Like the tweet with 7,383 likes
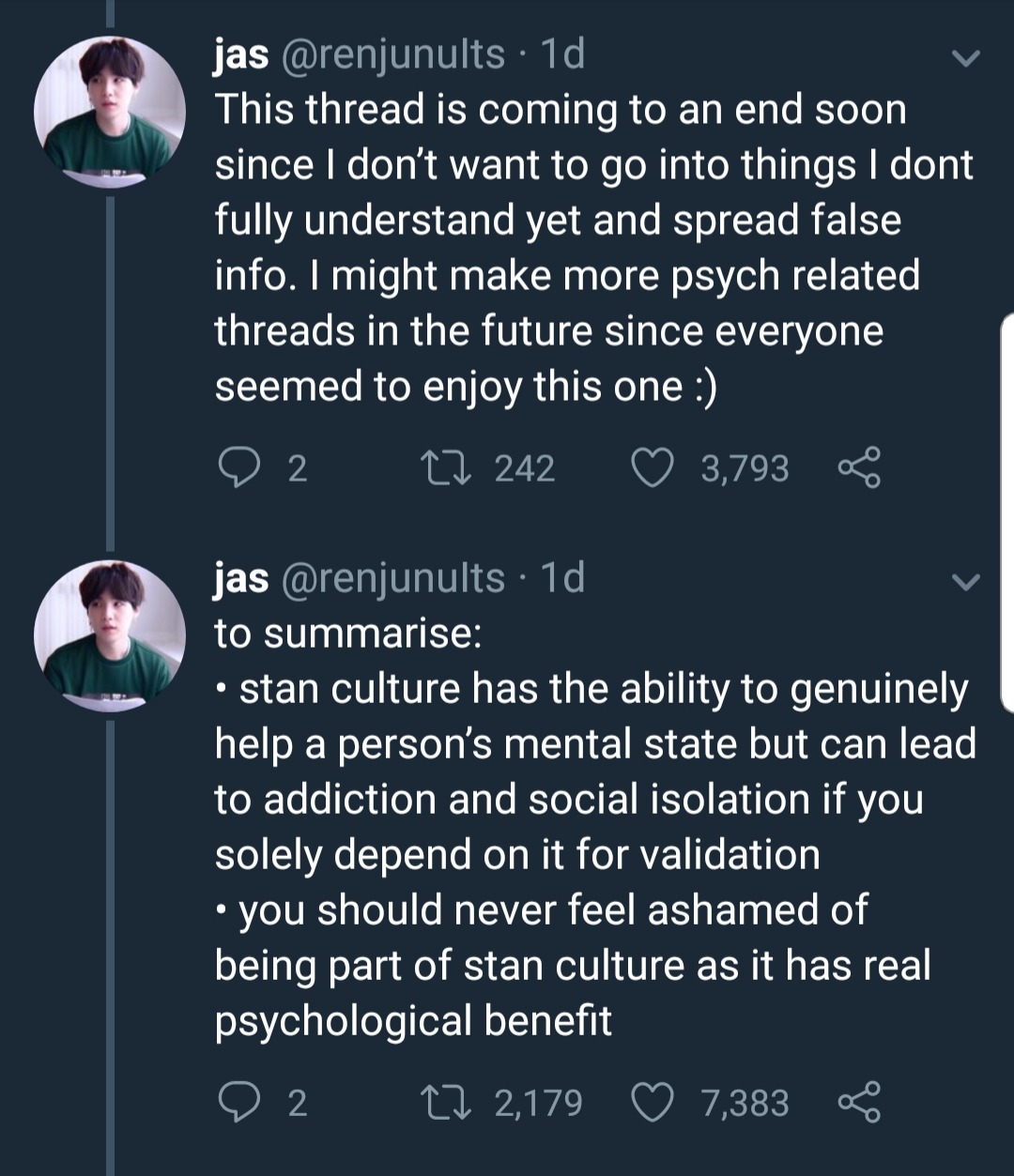 tap(653, 1102)
